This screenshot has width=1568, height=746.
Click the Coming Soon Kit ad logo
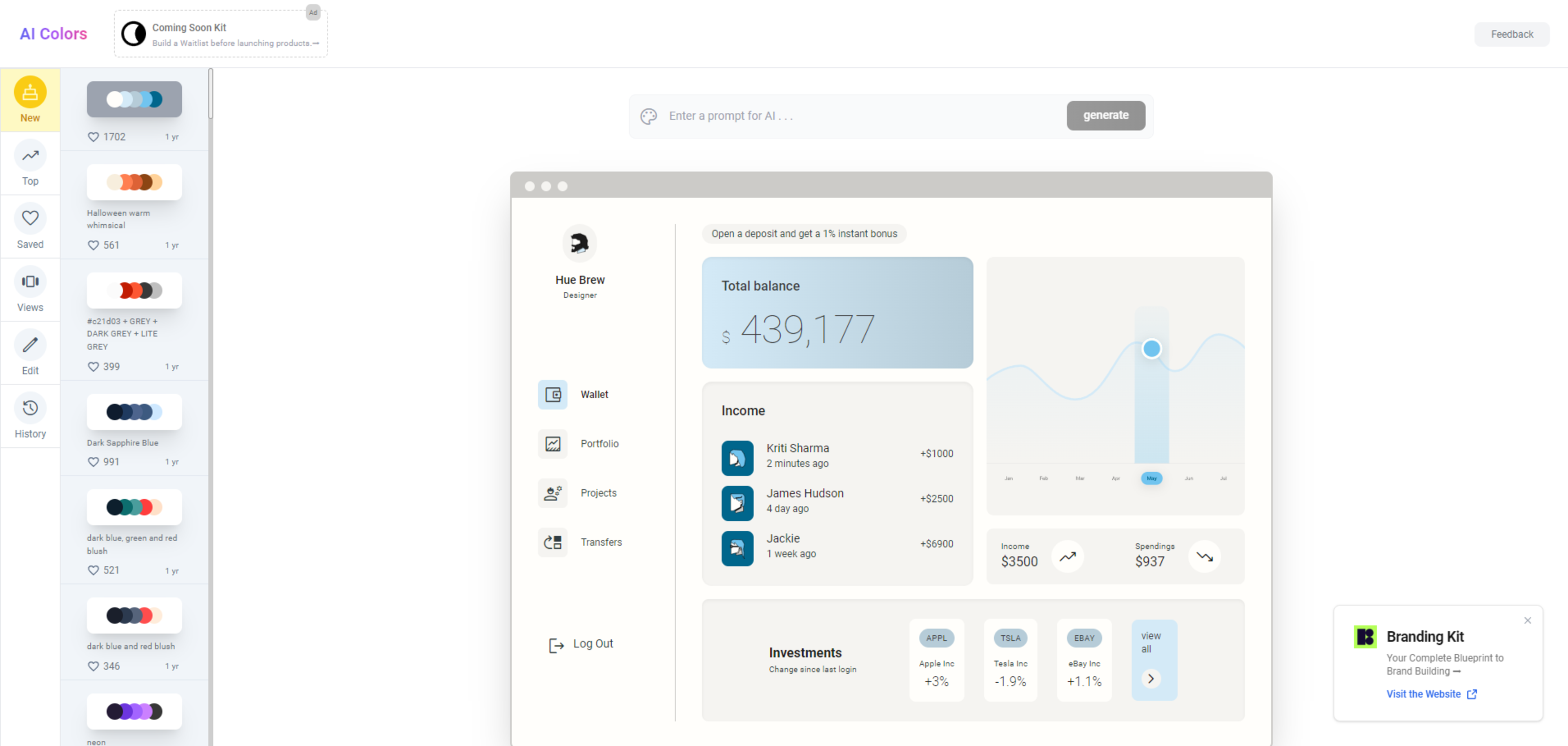tap(133, 34)
